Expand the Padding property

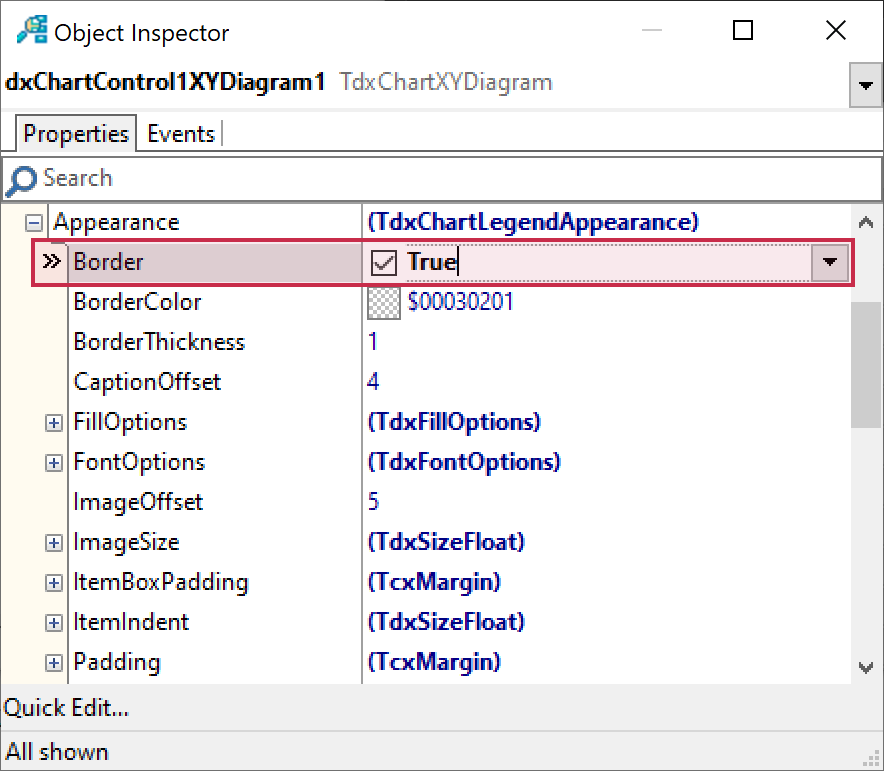click(54, 663)
